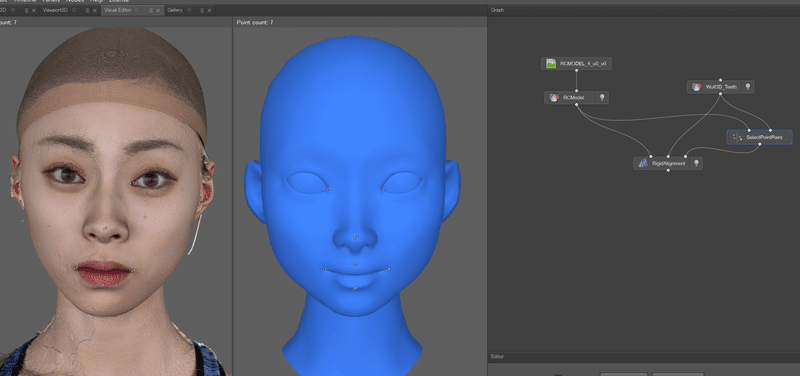This screenshot has width=800, height=376.
Task: Select the RCModel geometry node
Action: (577, 97)
